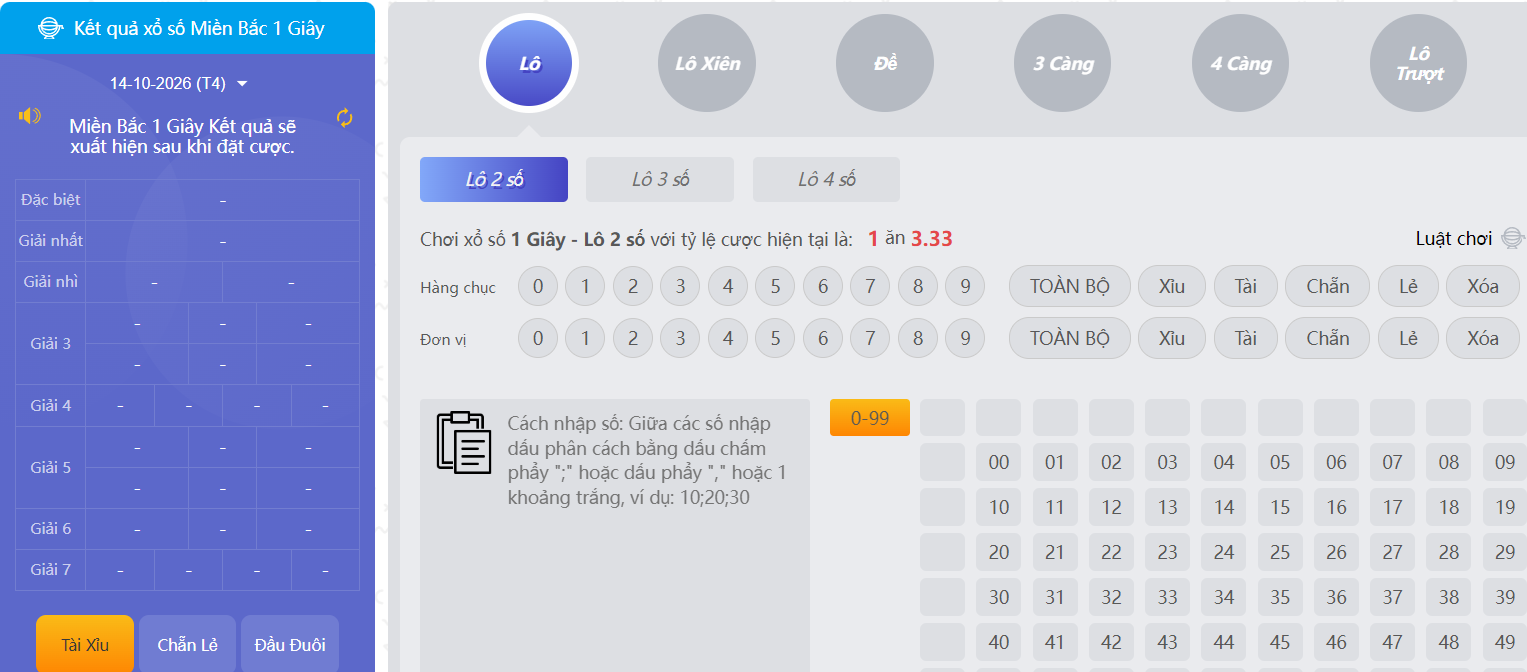The image size is (1527, 672).
Task: Open the date dropdown 14-10-2026 (T4)
Action: [179, 83]
